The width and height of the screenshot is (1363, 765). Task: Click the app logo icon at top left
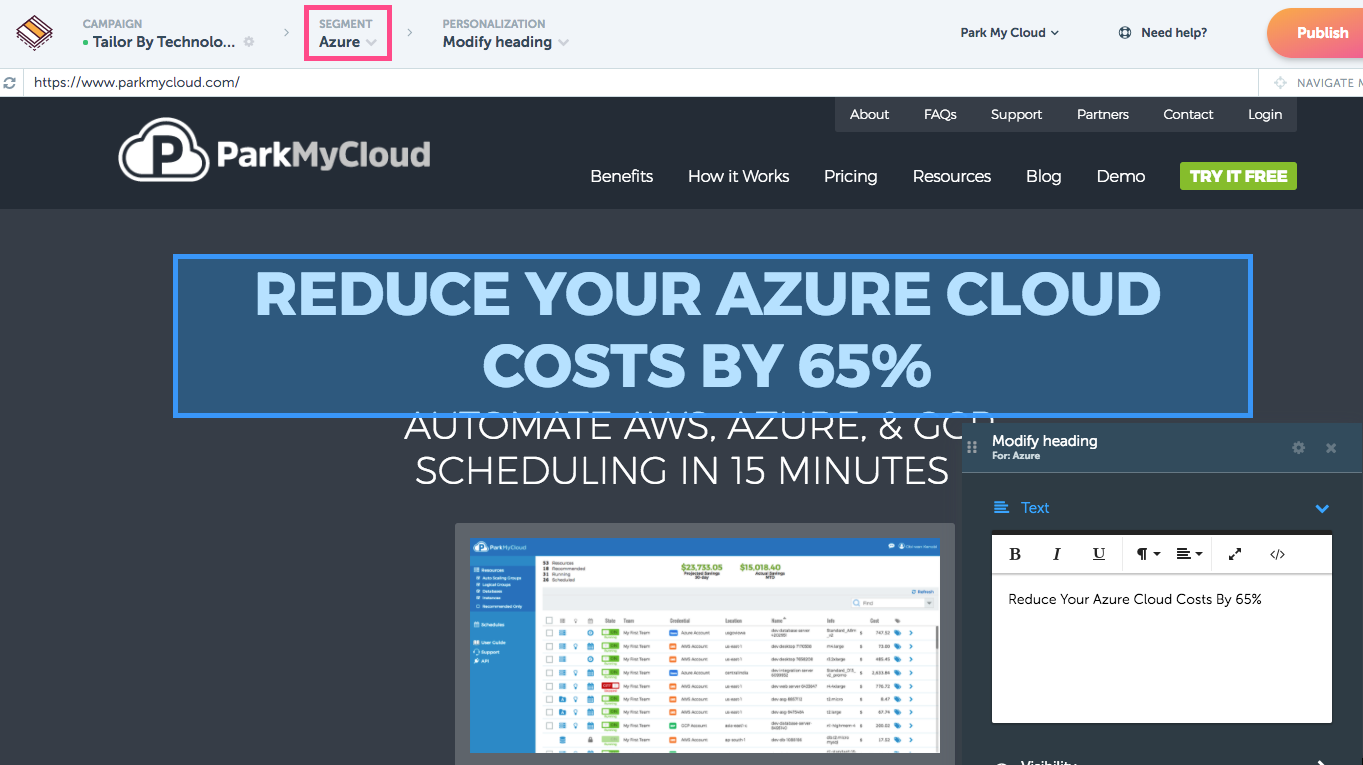(35, 33)
